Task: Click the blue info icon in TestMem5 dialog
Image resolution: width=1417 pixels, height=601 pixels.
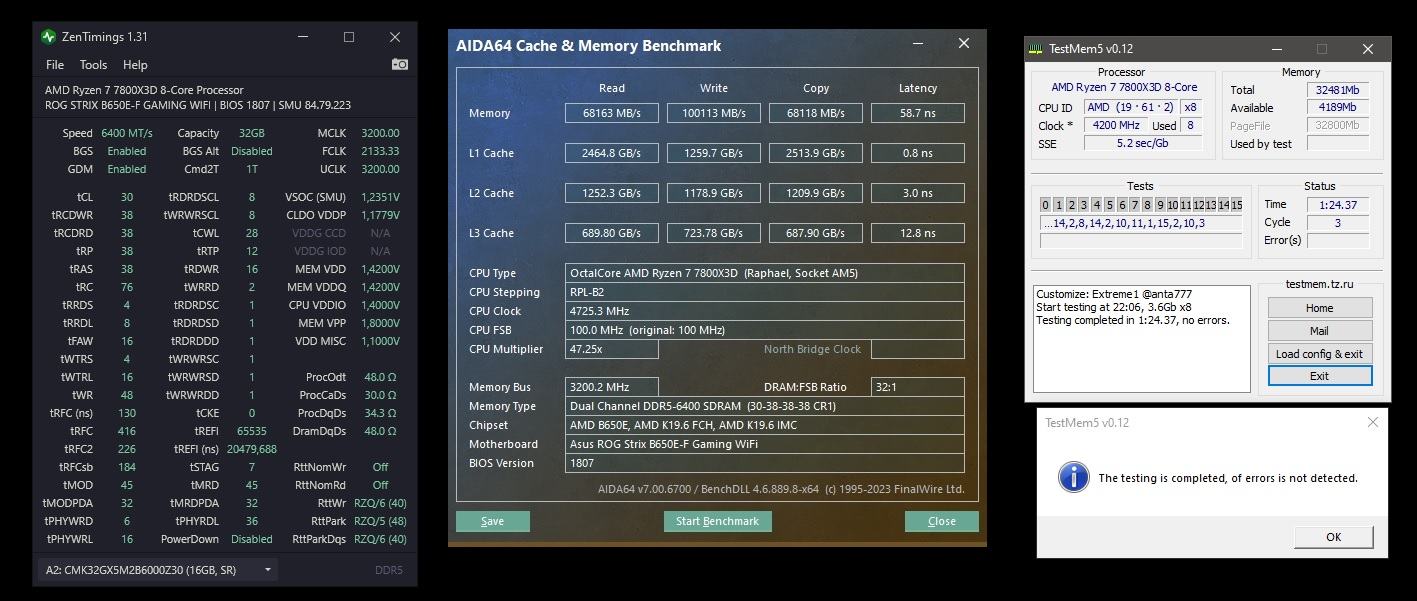Action: [x=1073, y=477]
